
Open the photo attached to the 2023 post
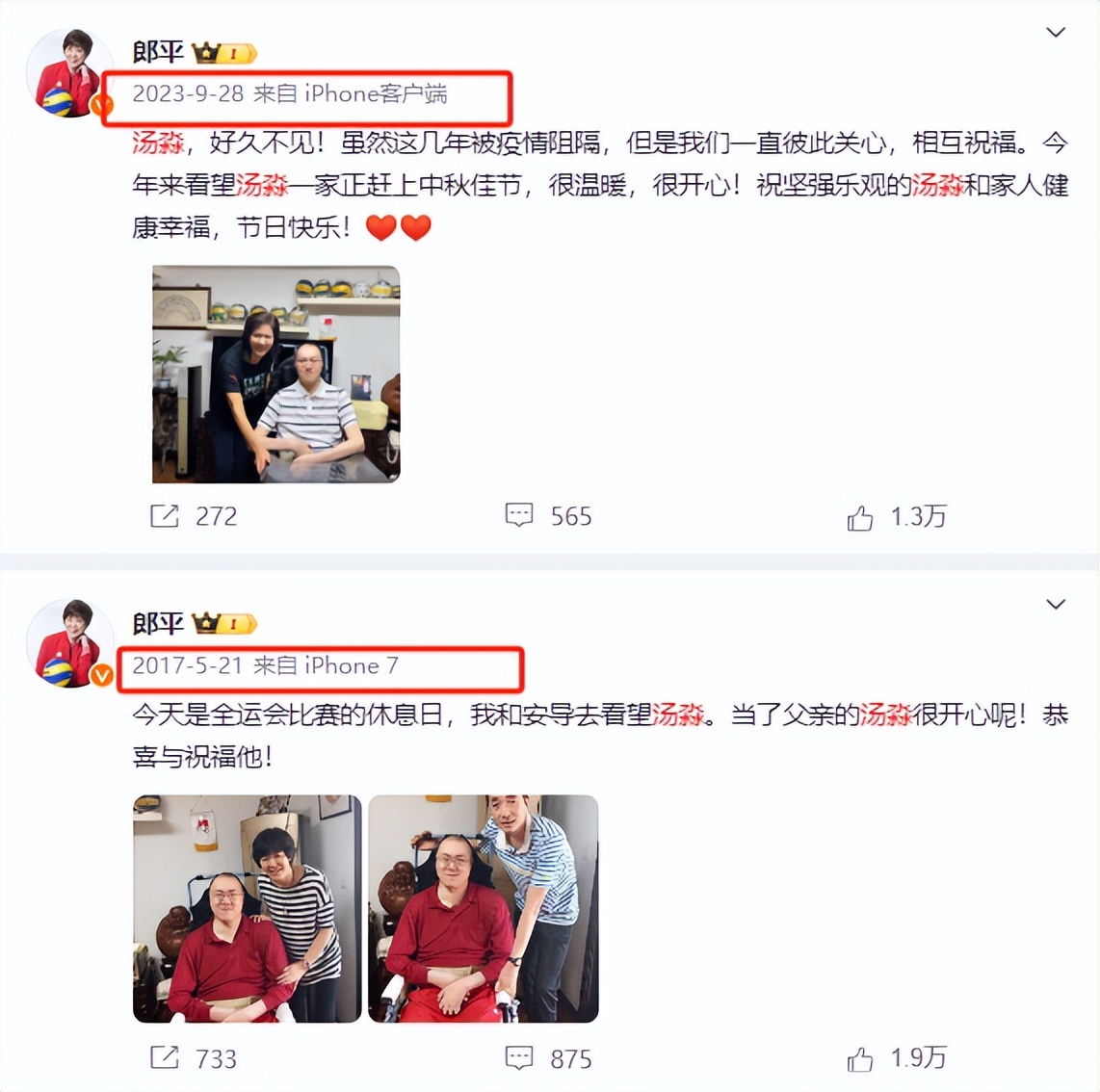click(x=276, y=374)
